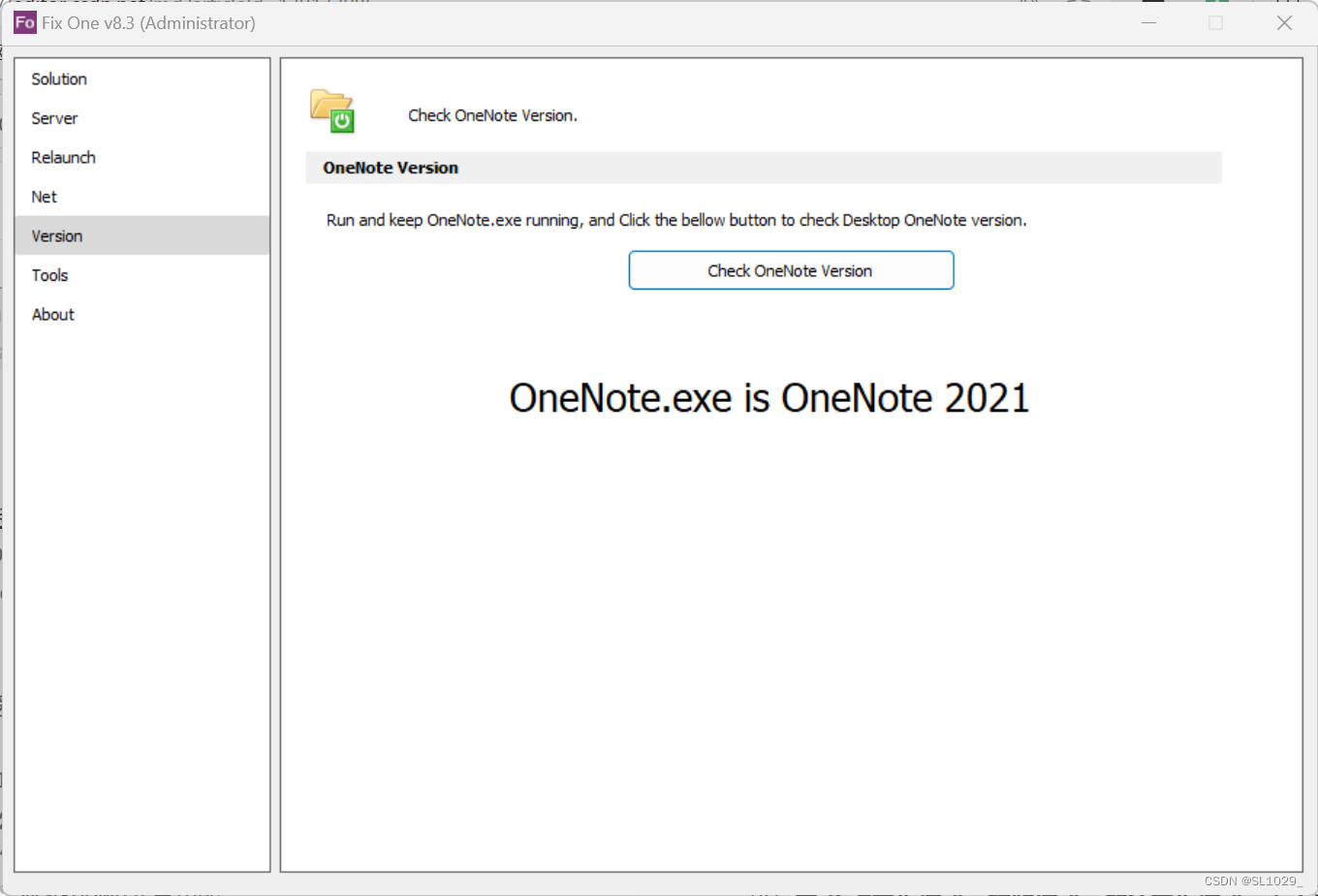Click the Check OneNote Version button
Screen dimensions: 1318x896
point(791,270)
